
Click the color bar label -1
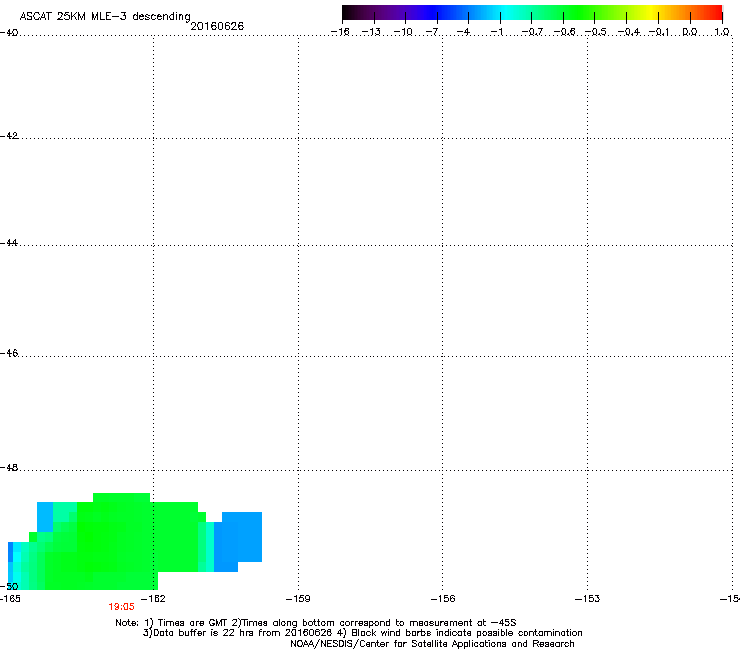pos(496,32)
